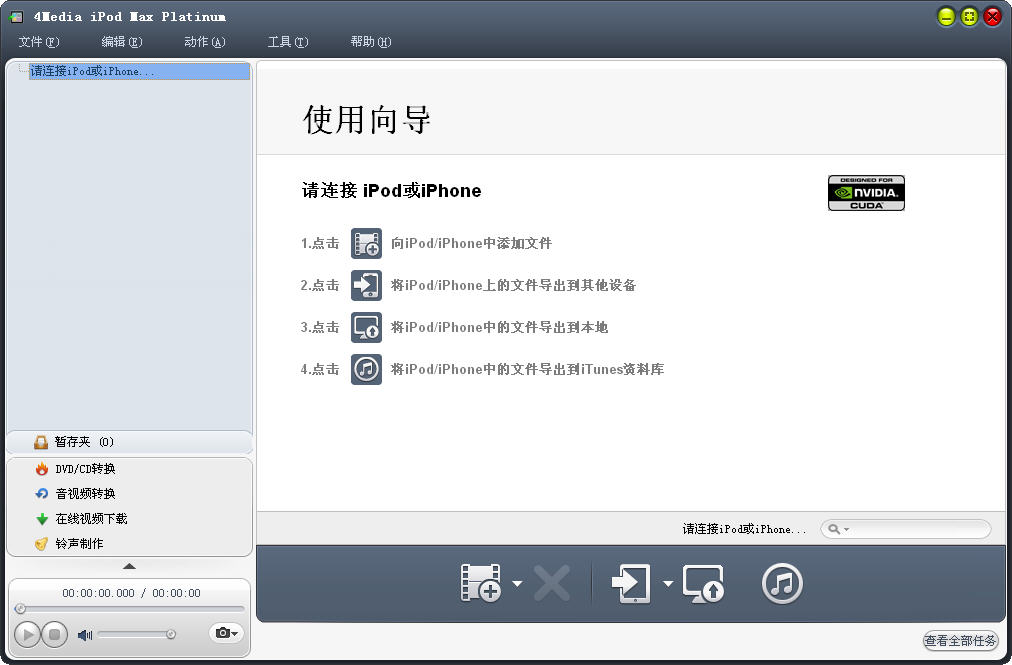Open the 动作(A) menu
Screen dimensions: 1012x665
[x=205, y=42]
